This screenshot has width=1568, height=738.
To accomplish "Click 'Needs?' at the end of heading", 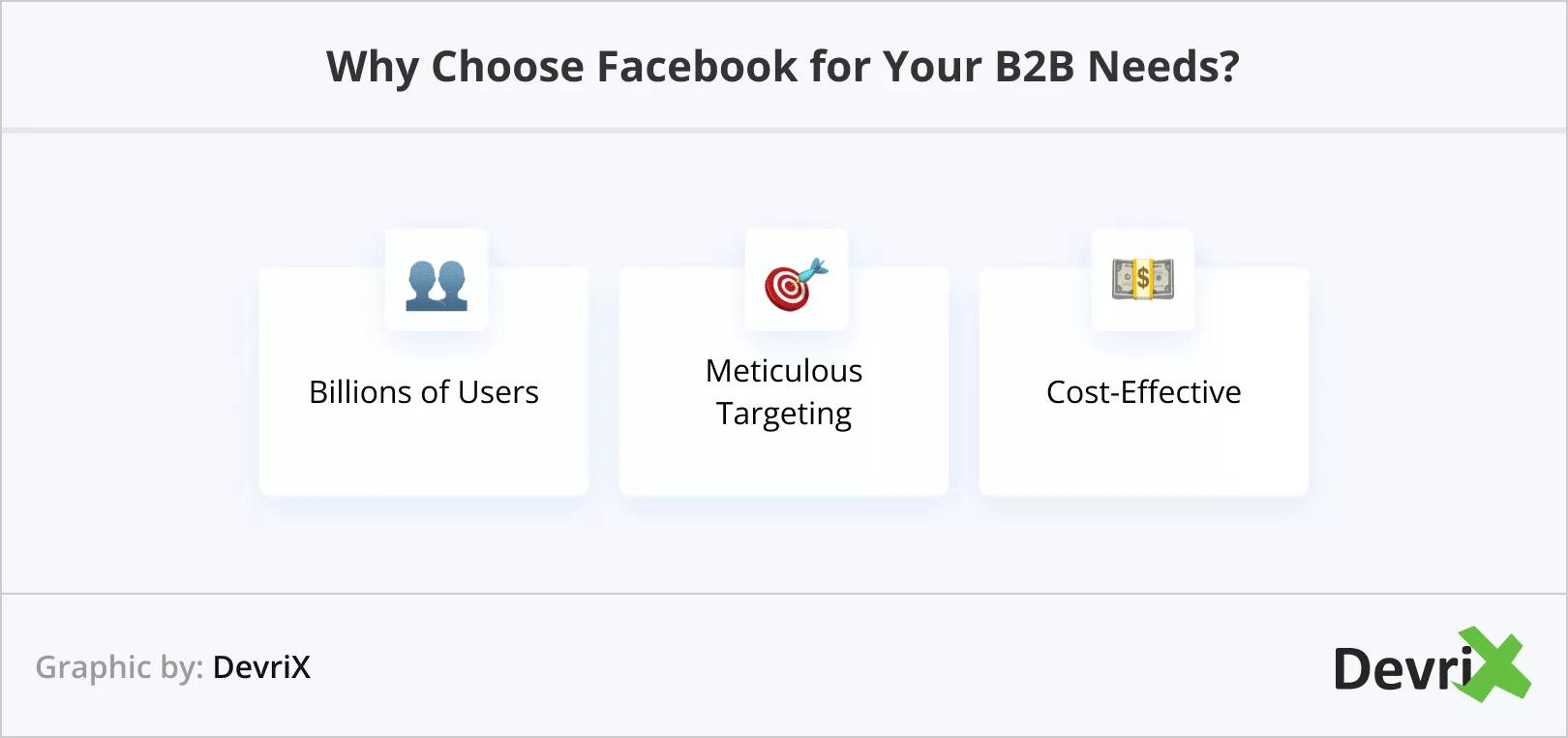I will 1163,67.
